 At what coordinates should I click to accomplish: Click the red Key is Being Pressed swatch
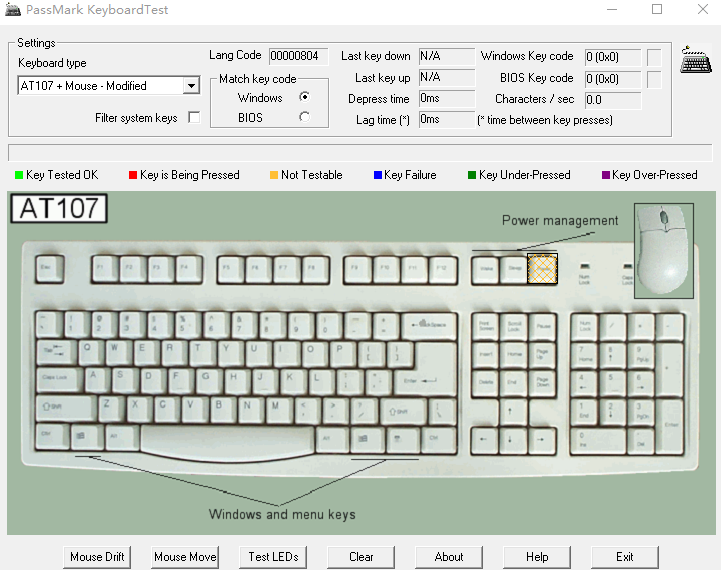(x=133, y=175)
